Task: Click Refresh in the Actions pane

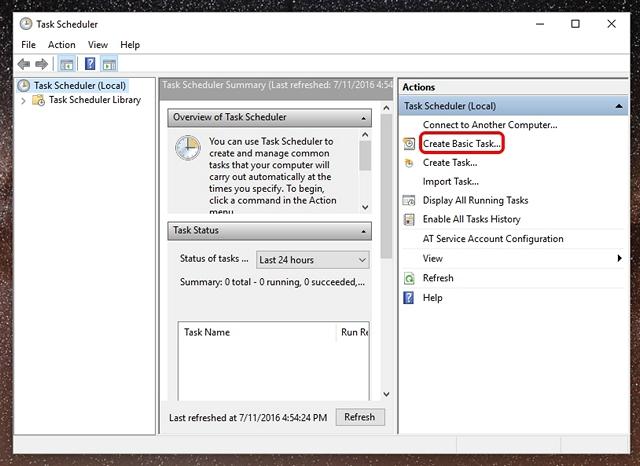Action: click(438, 278)
